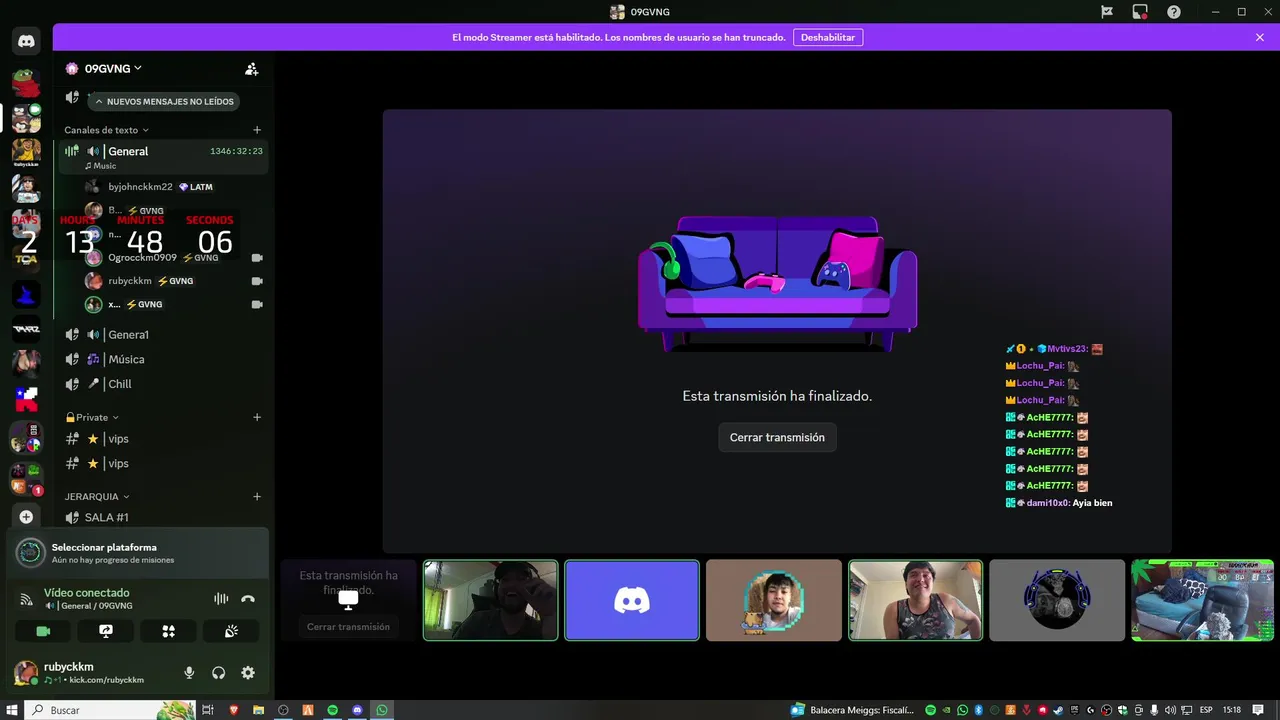Collapse the JERARQUIA category
This screenshot has width=1280, height=720.
coord(97,496)
